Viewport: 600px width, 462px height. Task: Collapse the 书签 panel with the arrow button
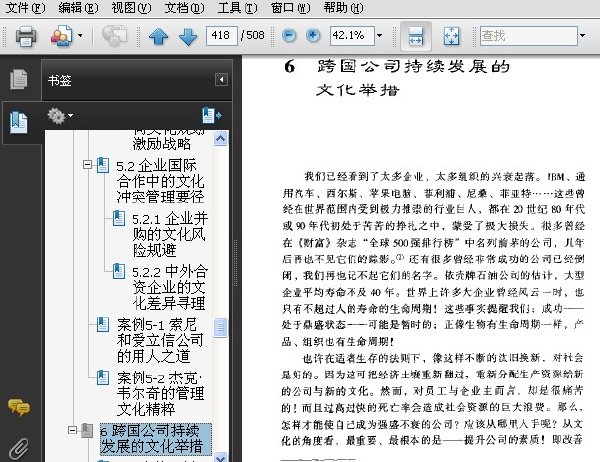221,80
